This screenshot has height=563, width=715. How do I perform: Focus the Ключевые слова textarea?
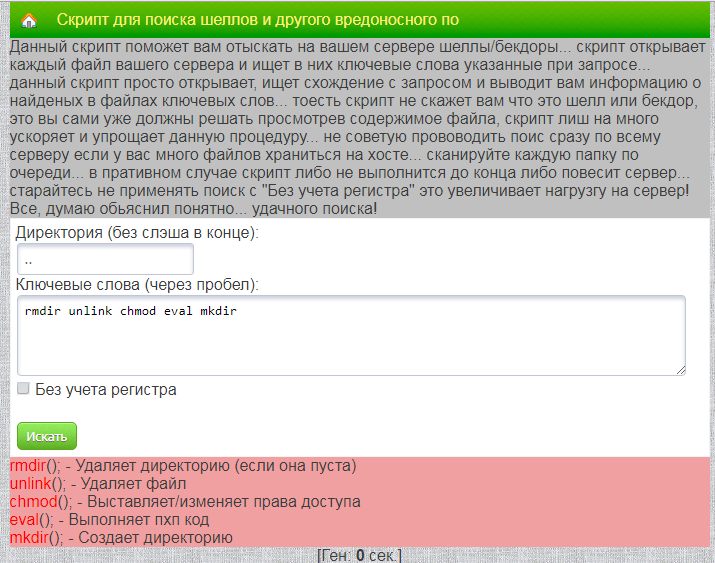pos(351,336)
